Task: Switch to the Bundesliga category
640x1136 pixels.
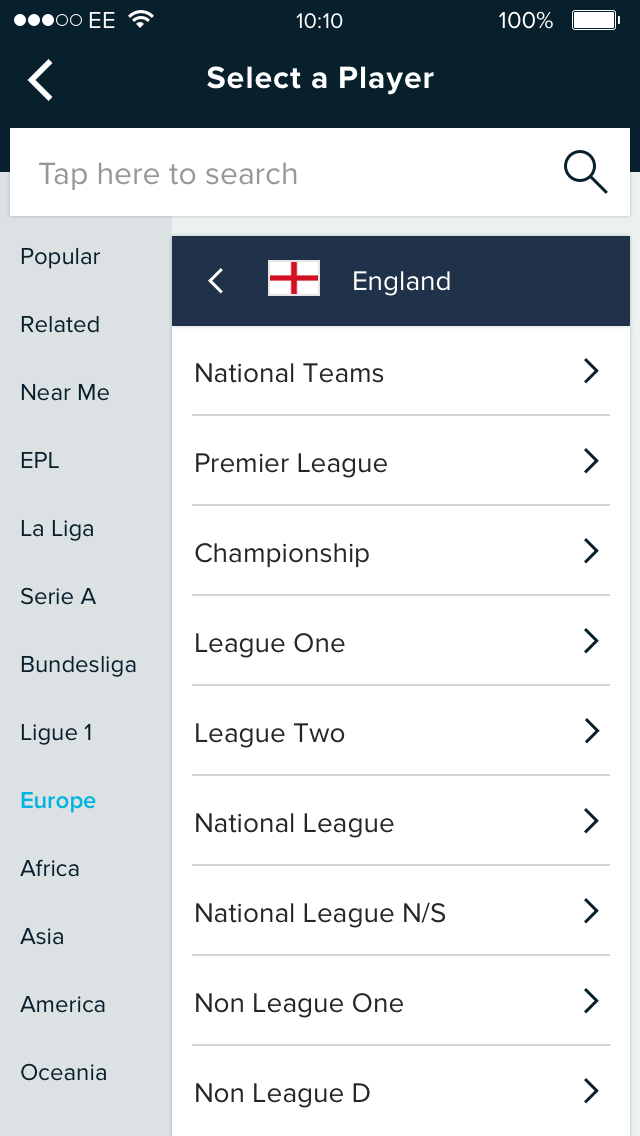Action: (x=78, y=665)
